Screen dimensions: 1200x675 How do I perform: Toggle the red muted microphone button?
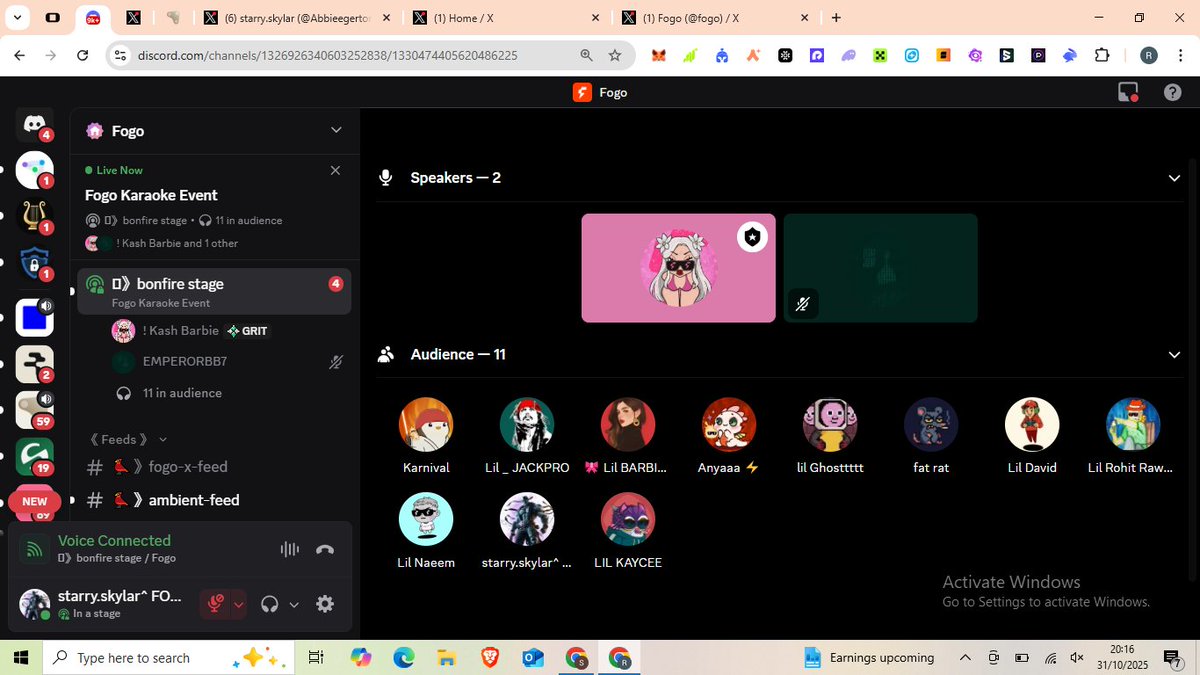tap(214, 604)
